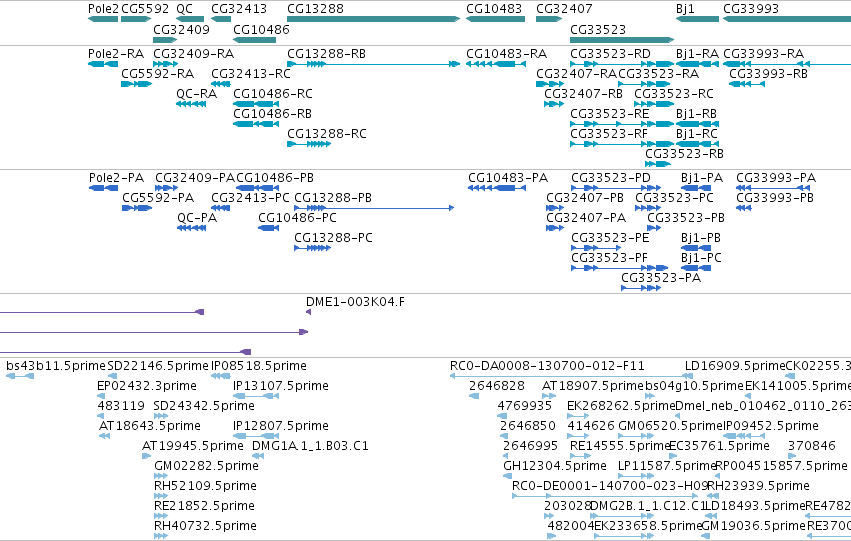Click protein Bj1-PA
The width and height of the screenshot is (851, 541).
(702, 178)
